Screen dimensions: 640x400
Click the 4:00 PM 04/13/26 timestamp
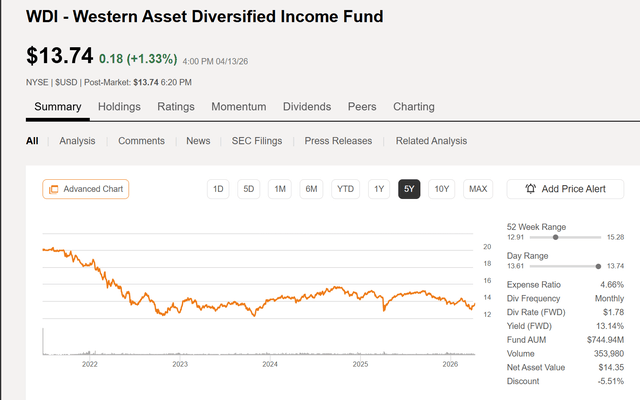coord(215,62)
